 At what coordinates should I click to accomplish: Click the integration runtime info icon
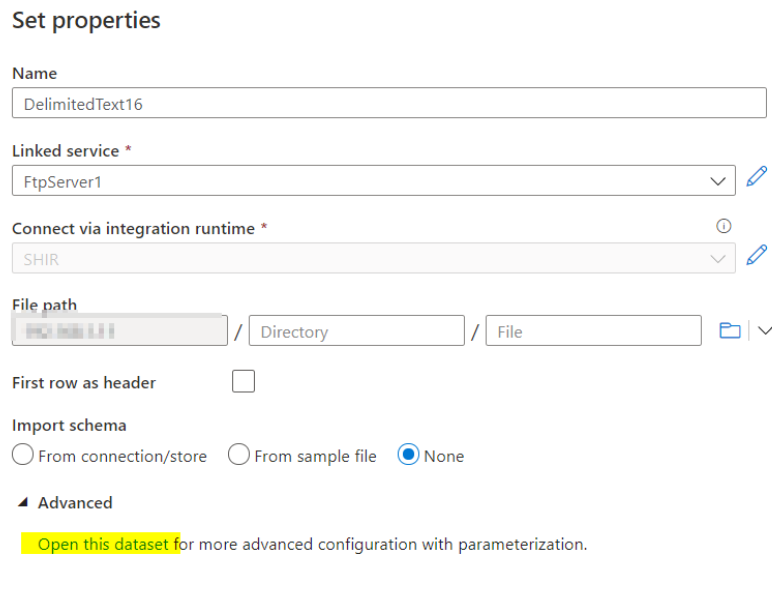pyautogui.click(x=723, y=226)
